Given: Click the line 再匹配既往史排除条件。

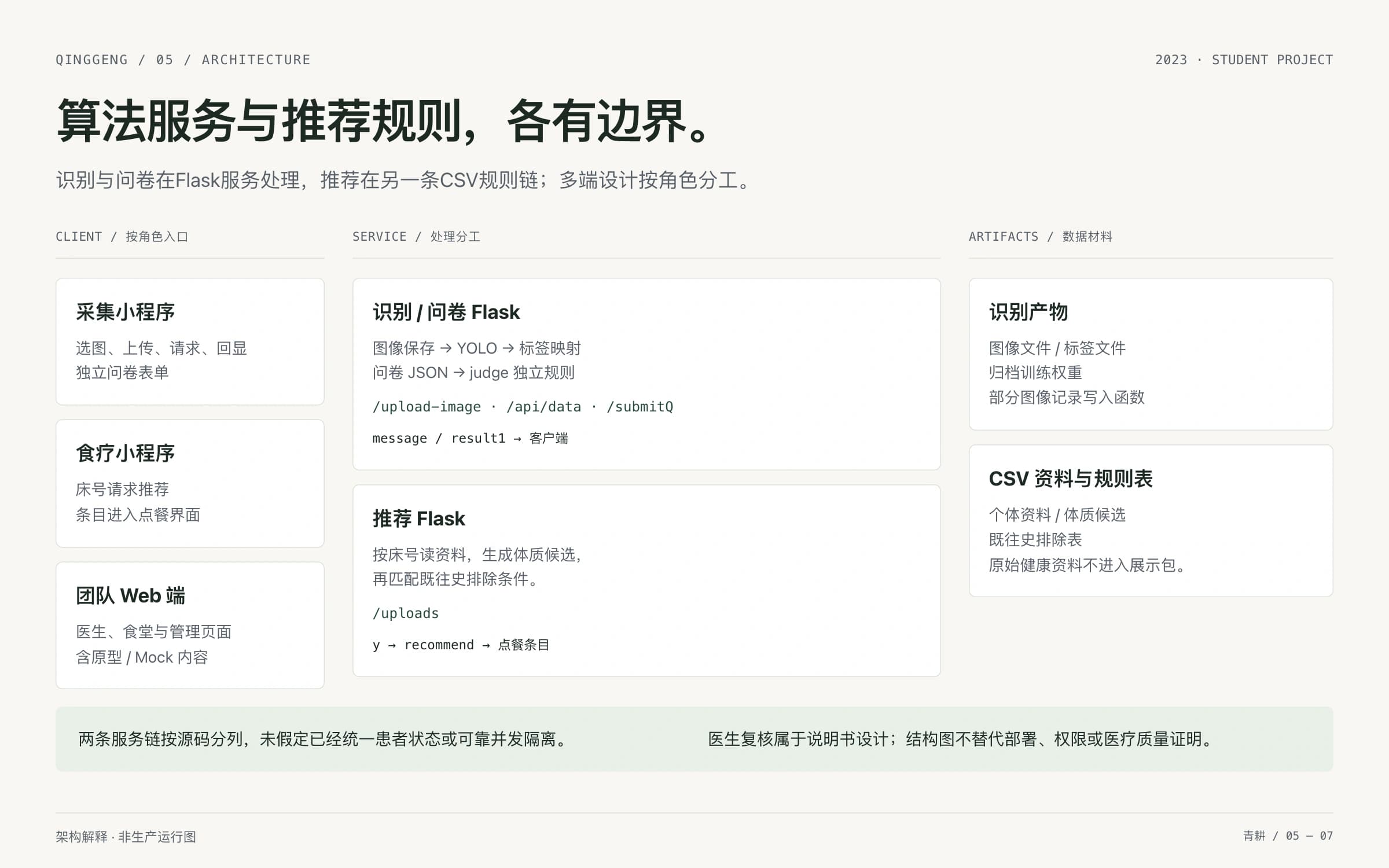Looking at the screenshot, I should click(455, 579).
